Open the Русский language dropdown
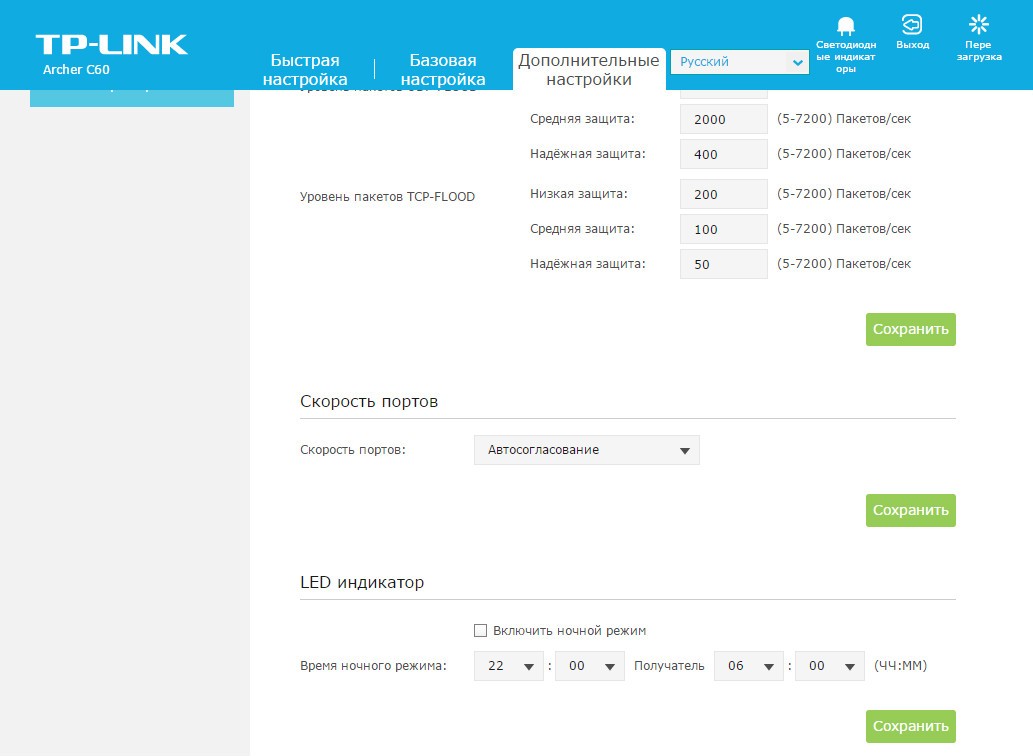Image resolution: width=1033 pixels, height=756 pixels. 739,62
